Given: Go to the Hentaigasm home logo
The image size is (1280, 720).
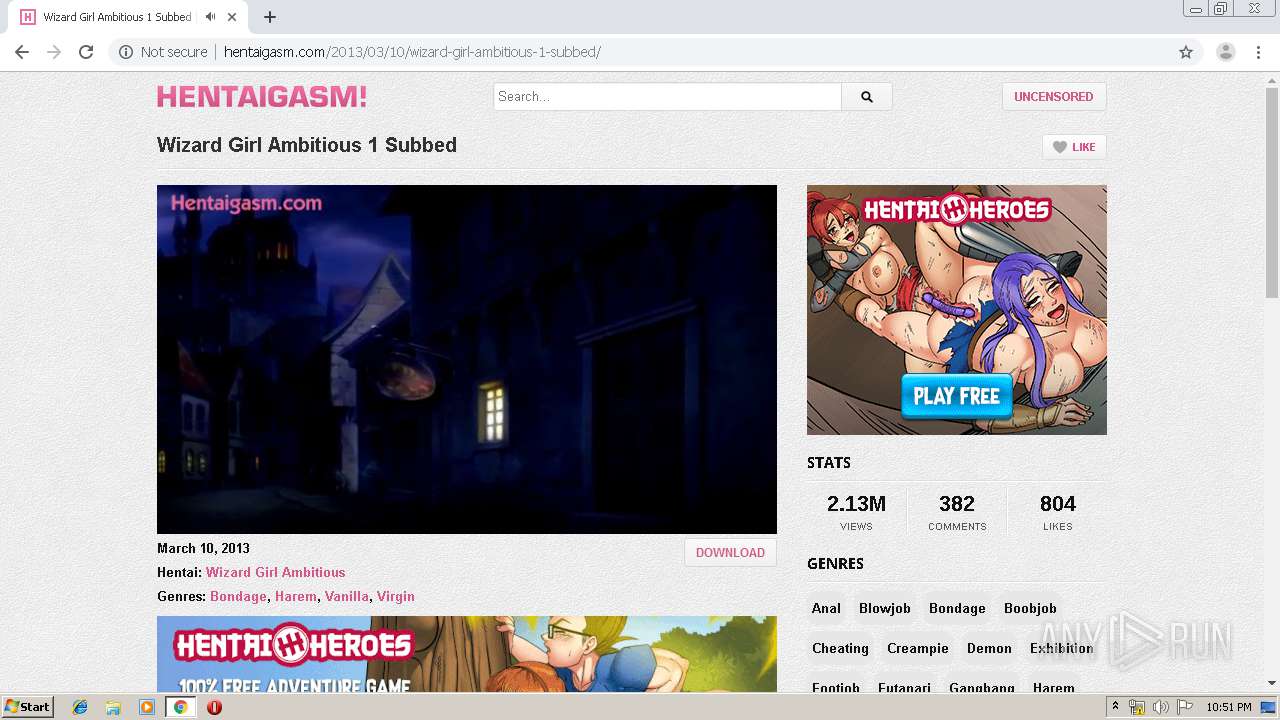Looking at the screenshot, I should [262, 96].
